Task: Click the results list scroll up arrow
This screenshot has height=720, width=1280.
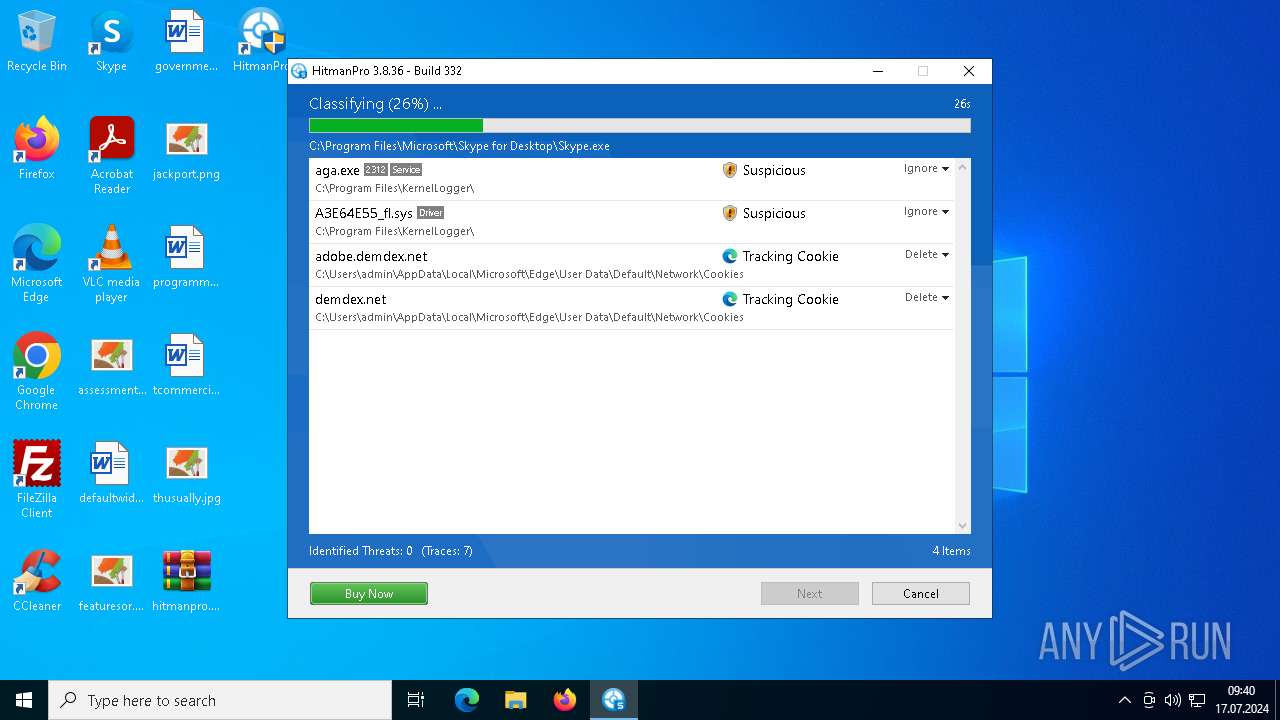Action: tap(962, 168)
